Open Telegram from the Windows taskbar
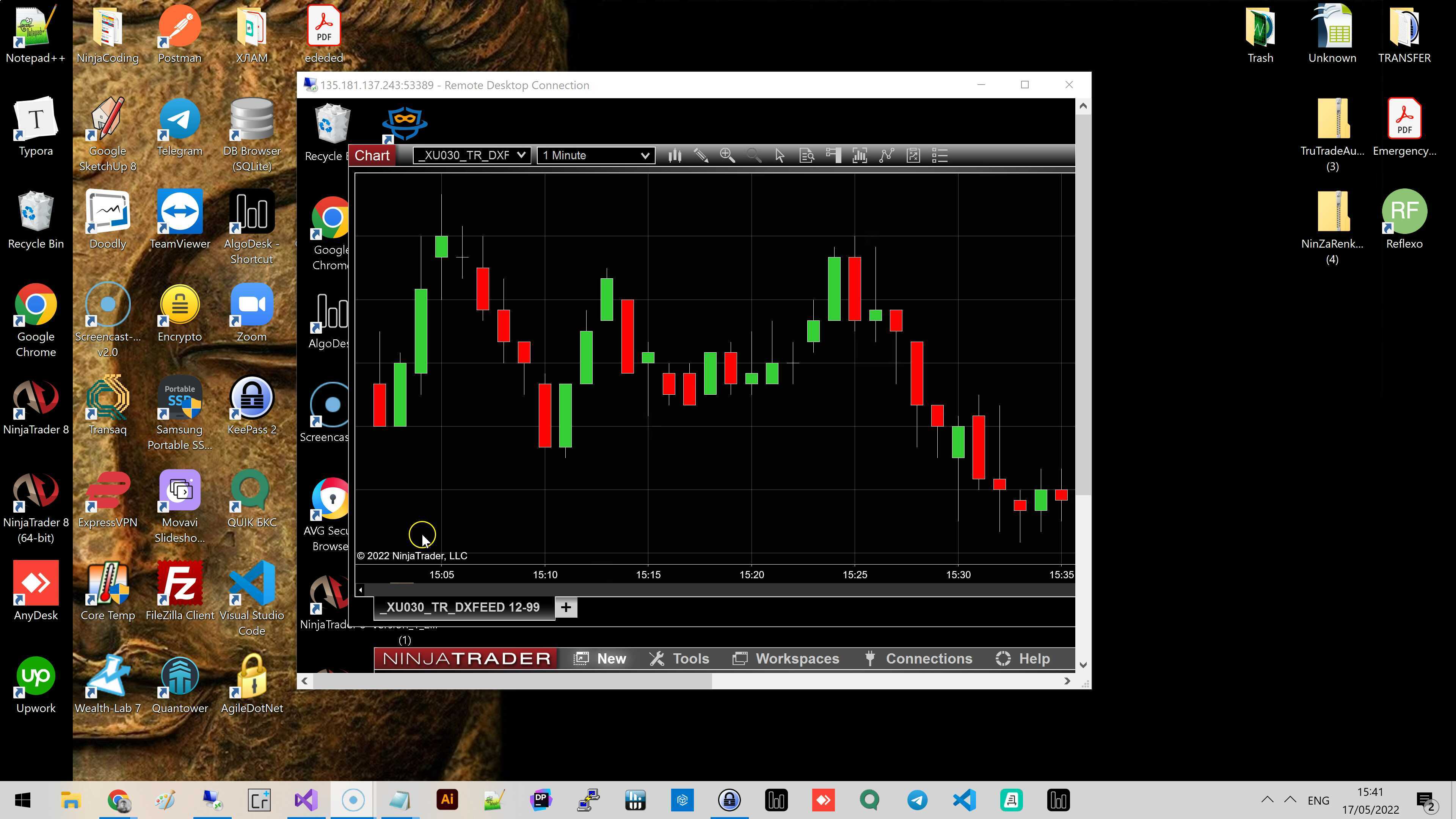The height and width of the screenshot is (819, 1456). click(x=917, y=800)
